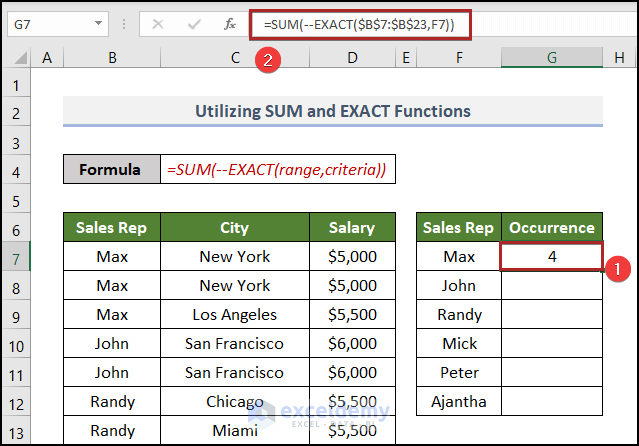Screen dimensions: 639x446
Task: Select the red formula syntax cell
Action: 275,169
